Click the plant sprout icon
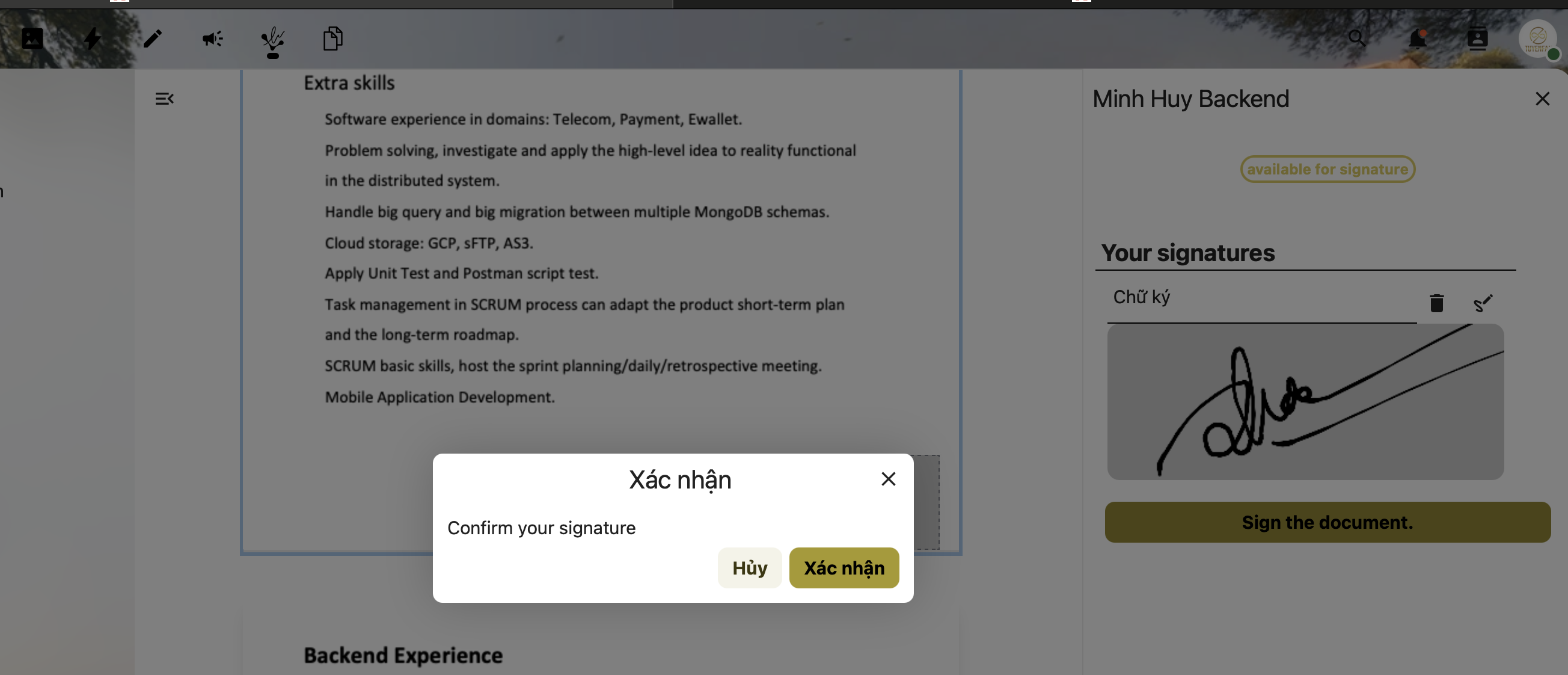The image size is (1568, 675). [x=273, y=42]
